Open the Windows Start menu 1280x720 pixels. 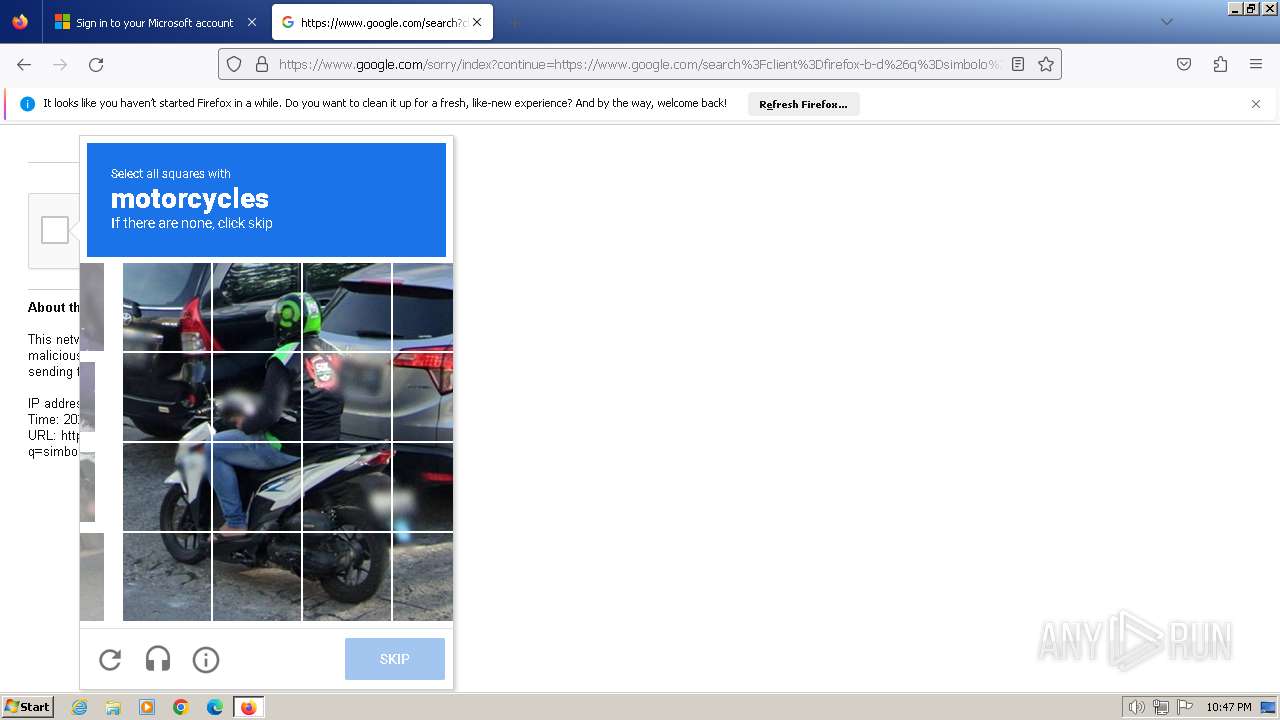[27, 707]
